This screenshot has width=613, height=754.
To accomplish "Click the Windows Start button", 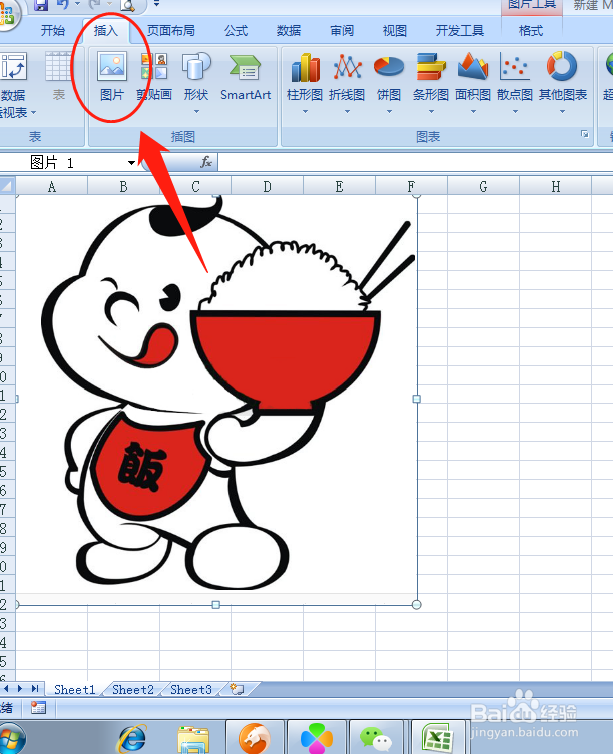I will [11, 738].
